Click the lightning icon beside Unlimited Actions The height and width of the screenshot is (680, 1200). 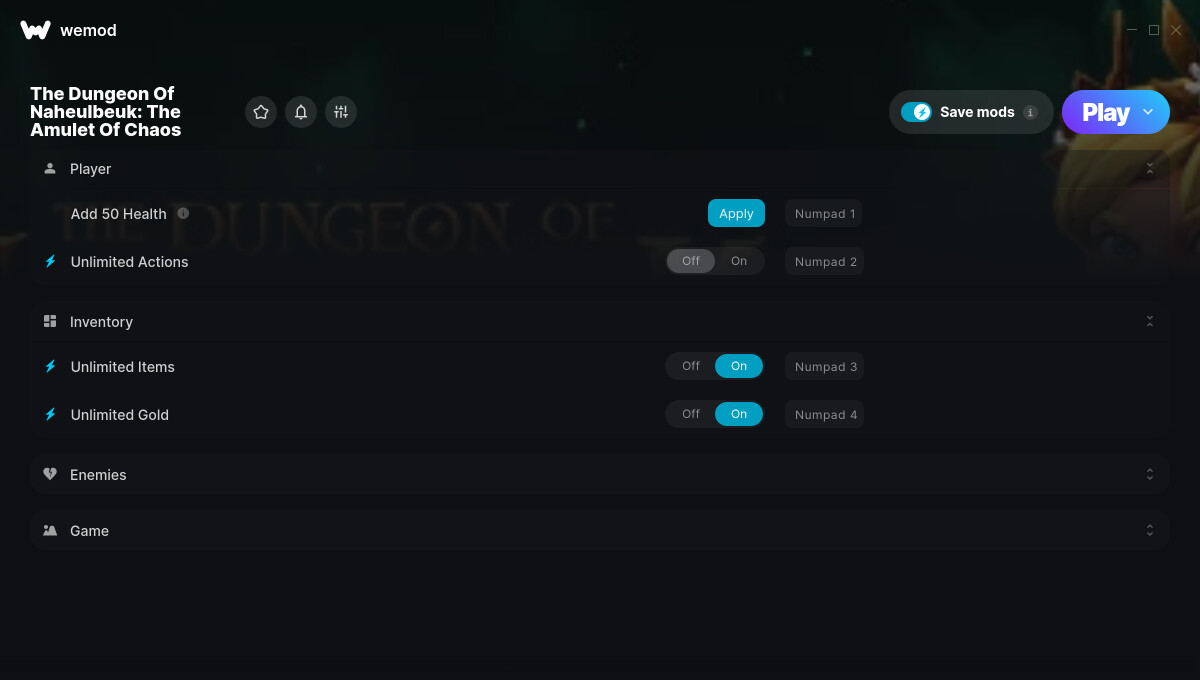50,261
